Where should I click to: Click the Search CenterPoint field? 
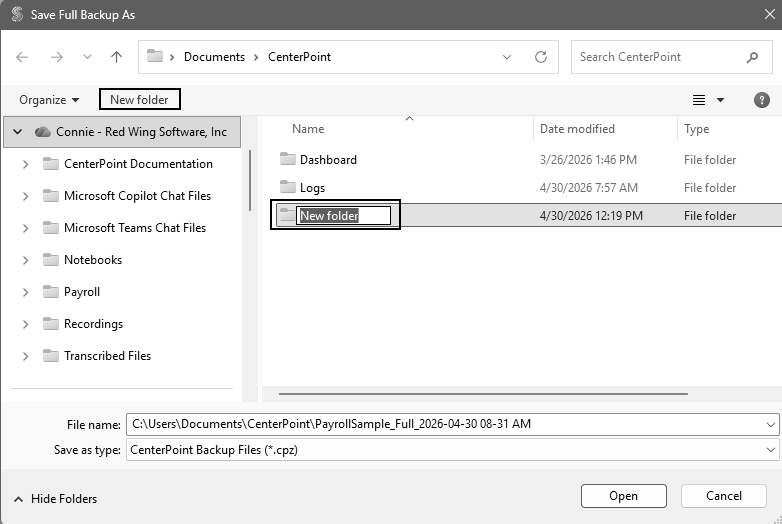point(671,57)
